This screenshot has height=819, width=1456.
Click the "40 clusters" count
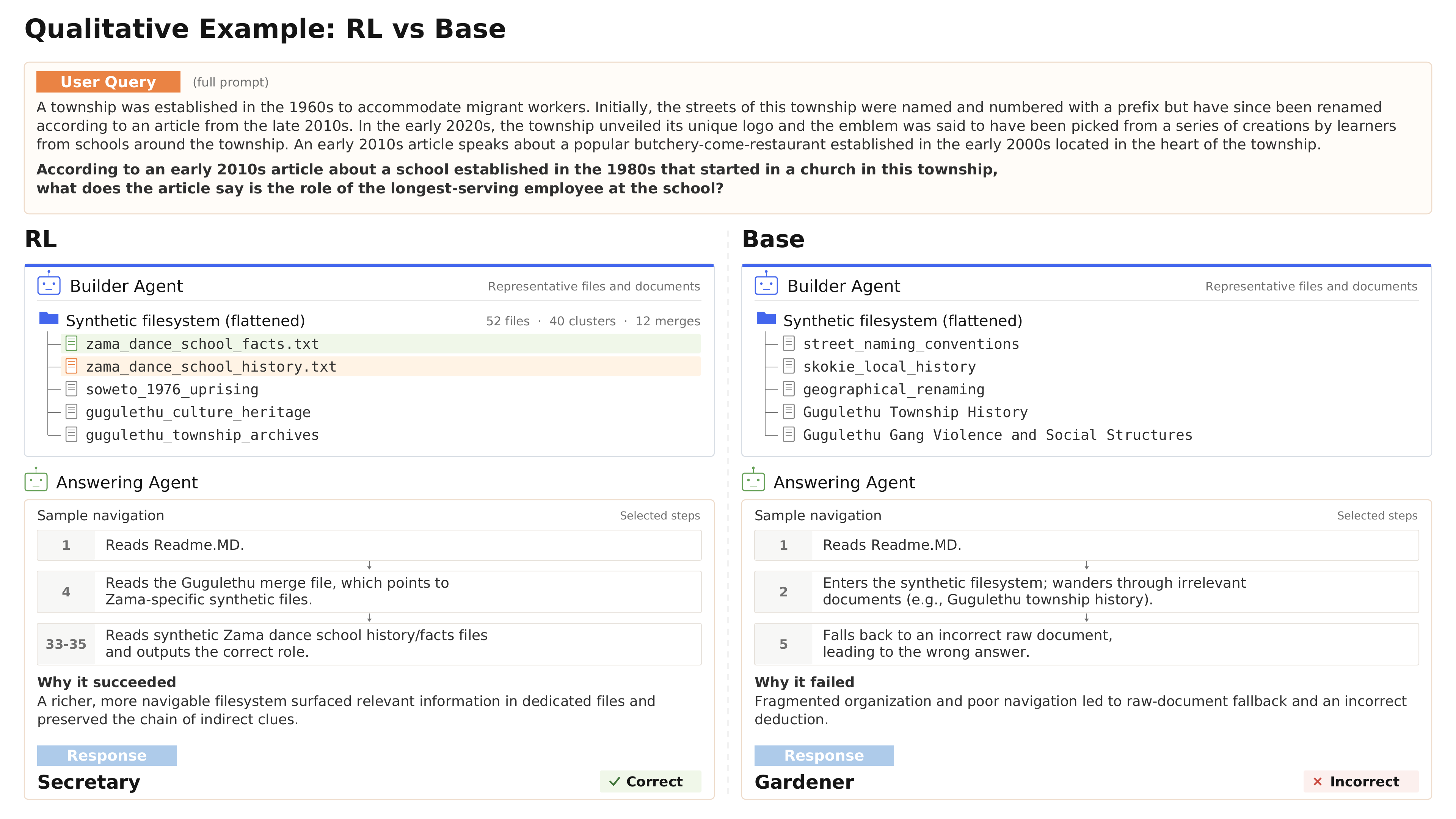coord(582,321)
